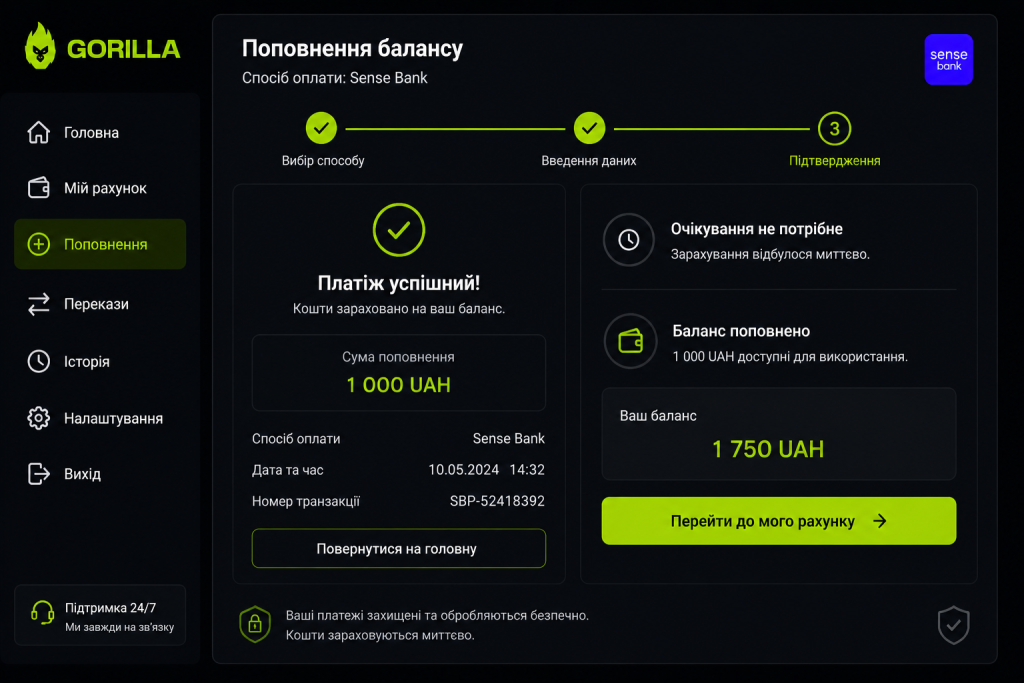Select step 3 Підтвердження circle
This screenshot has height=683, width=1024.
pos(834,129)
